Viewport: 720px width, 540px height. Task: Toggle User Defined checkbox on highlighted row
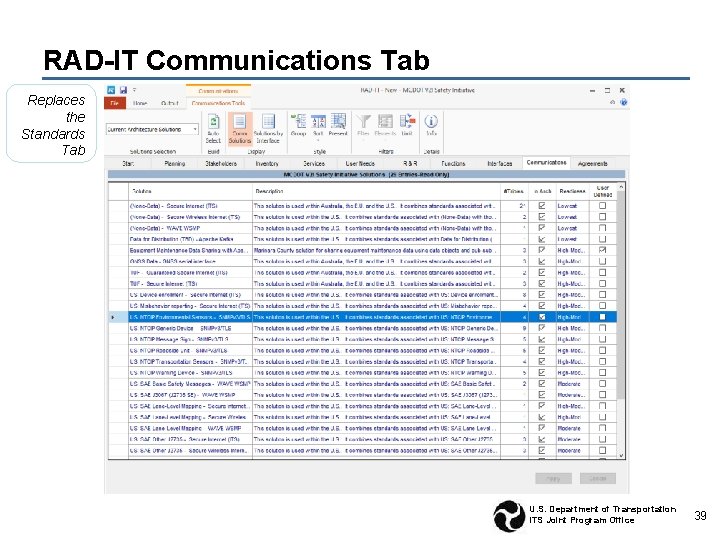pos(602,317)
